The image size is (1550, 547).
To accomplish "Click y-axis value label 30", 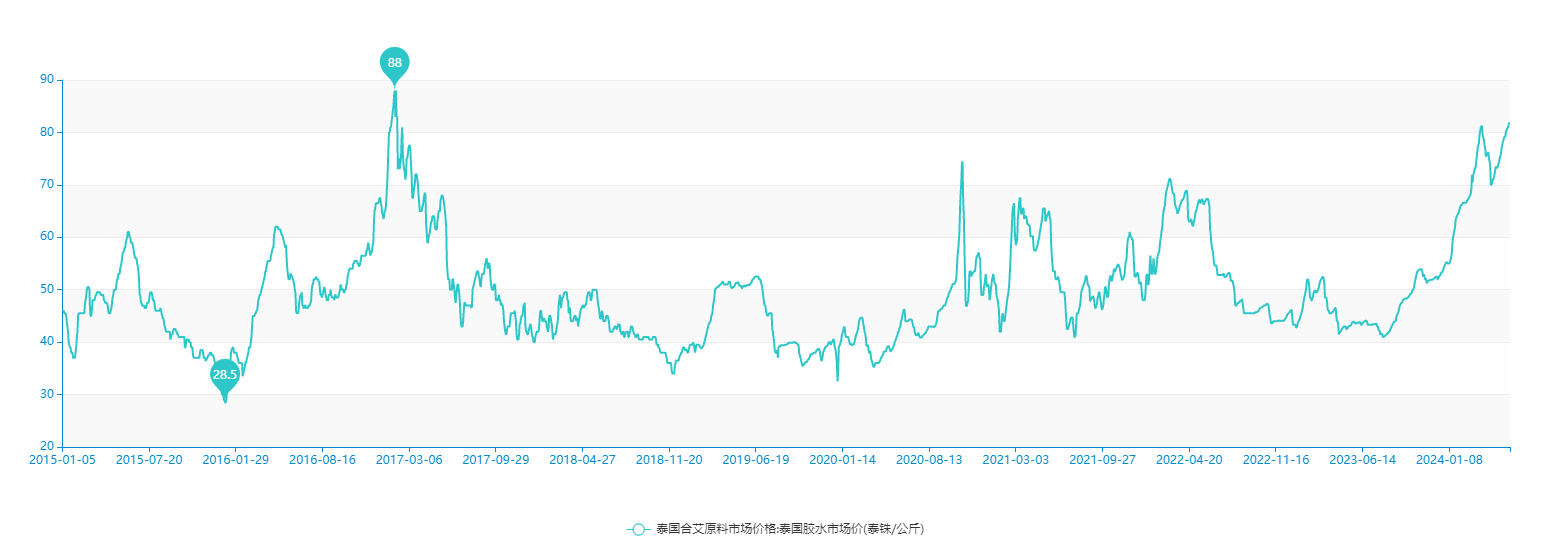I will click(47, 394).
